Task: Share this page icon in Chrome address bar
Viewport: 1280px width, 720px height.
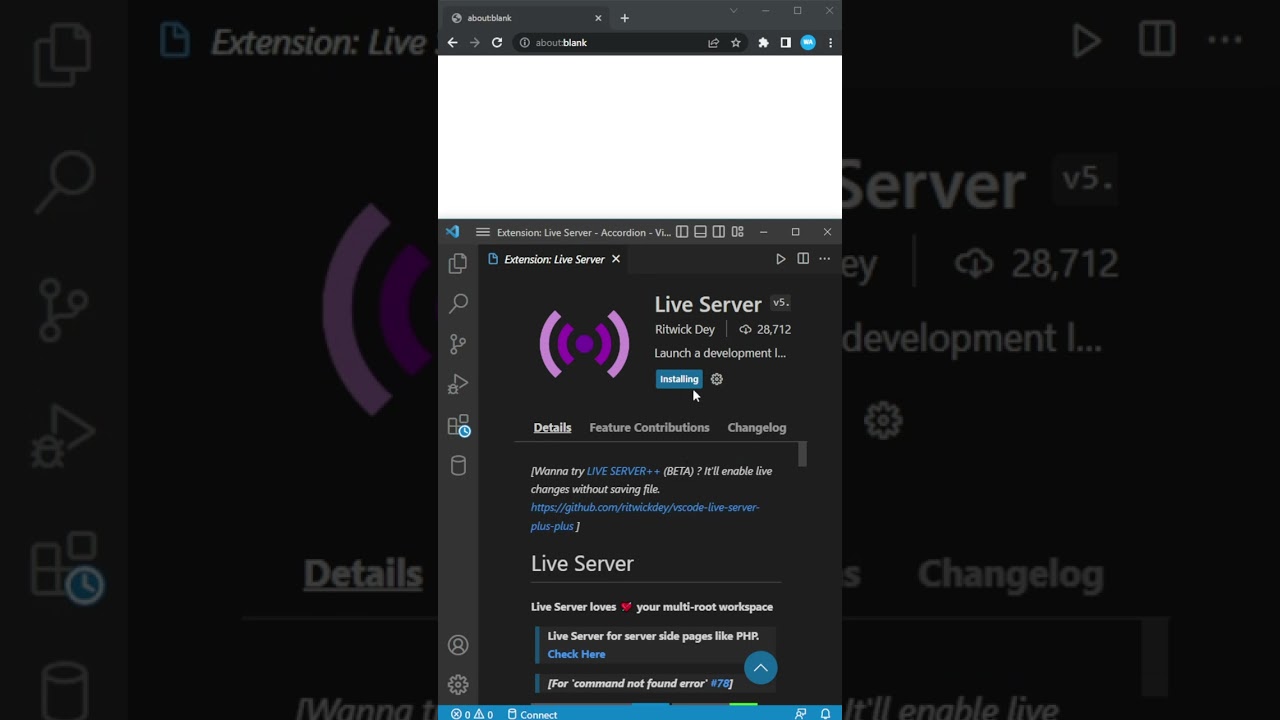Action: 713,43
